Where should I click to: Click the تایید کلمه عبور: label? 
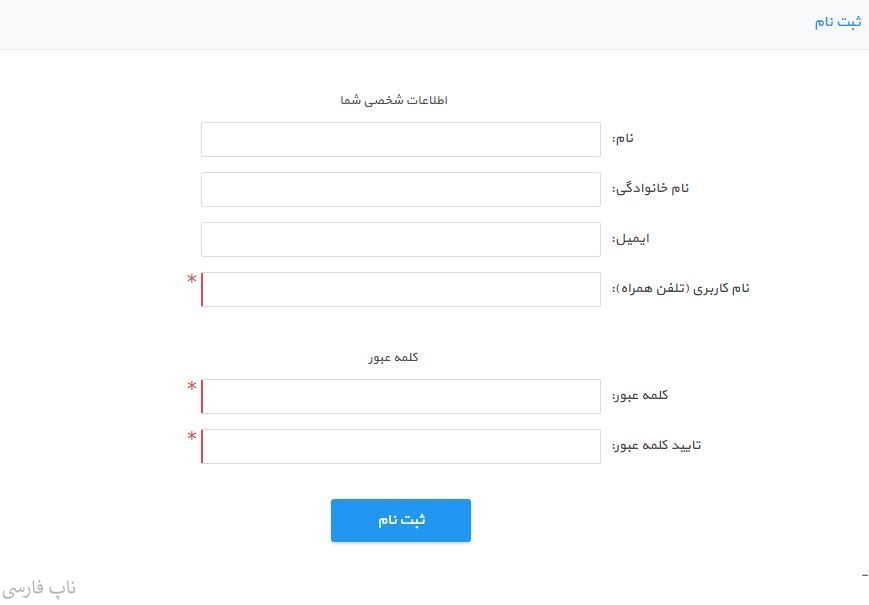click(656, 446)
